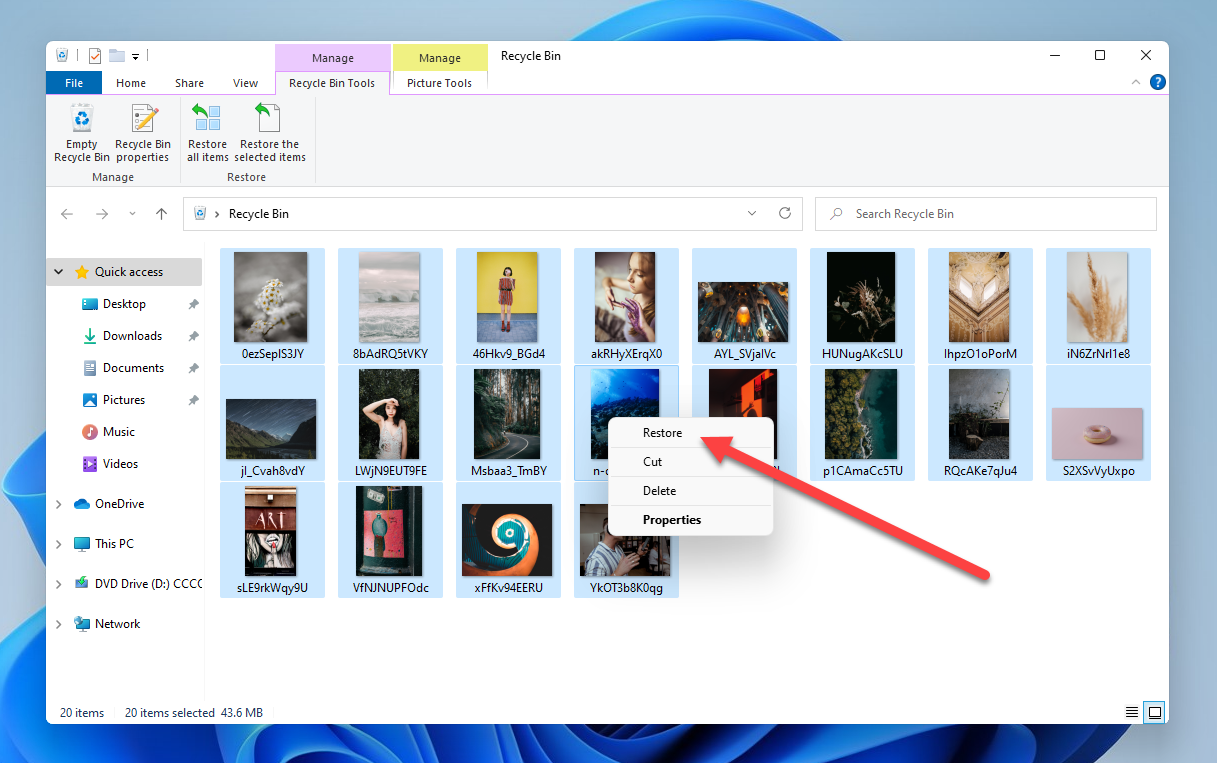Expand the This PC tree node
This screenshot has height=763, width=1217.
59,544
